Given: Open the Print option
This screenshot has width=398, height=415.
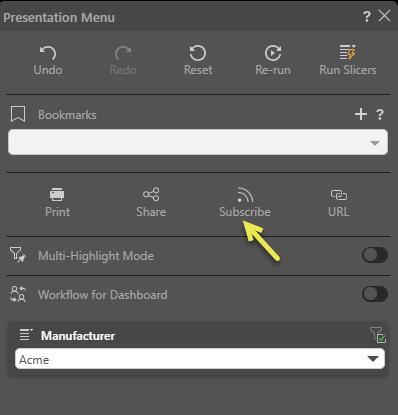Looking at the screenshot, I should (x=57, y=194).
